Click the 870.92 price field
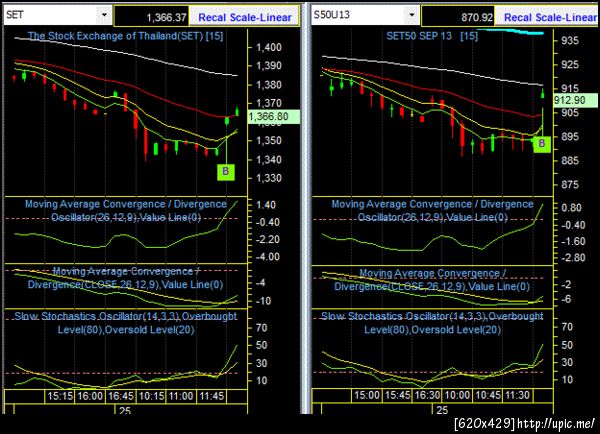Image resolution: width=600 pixels, height=434 pixels. pyautogui.click(x=458, y=17)
